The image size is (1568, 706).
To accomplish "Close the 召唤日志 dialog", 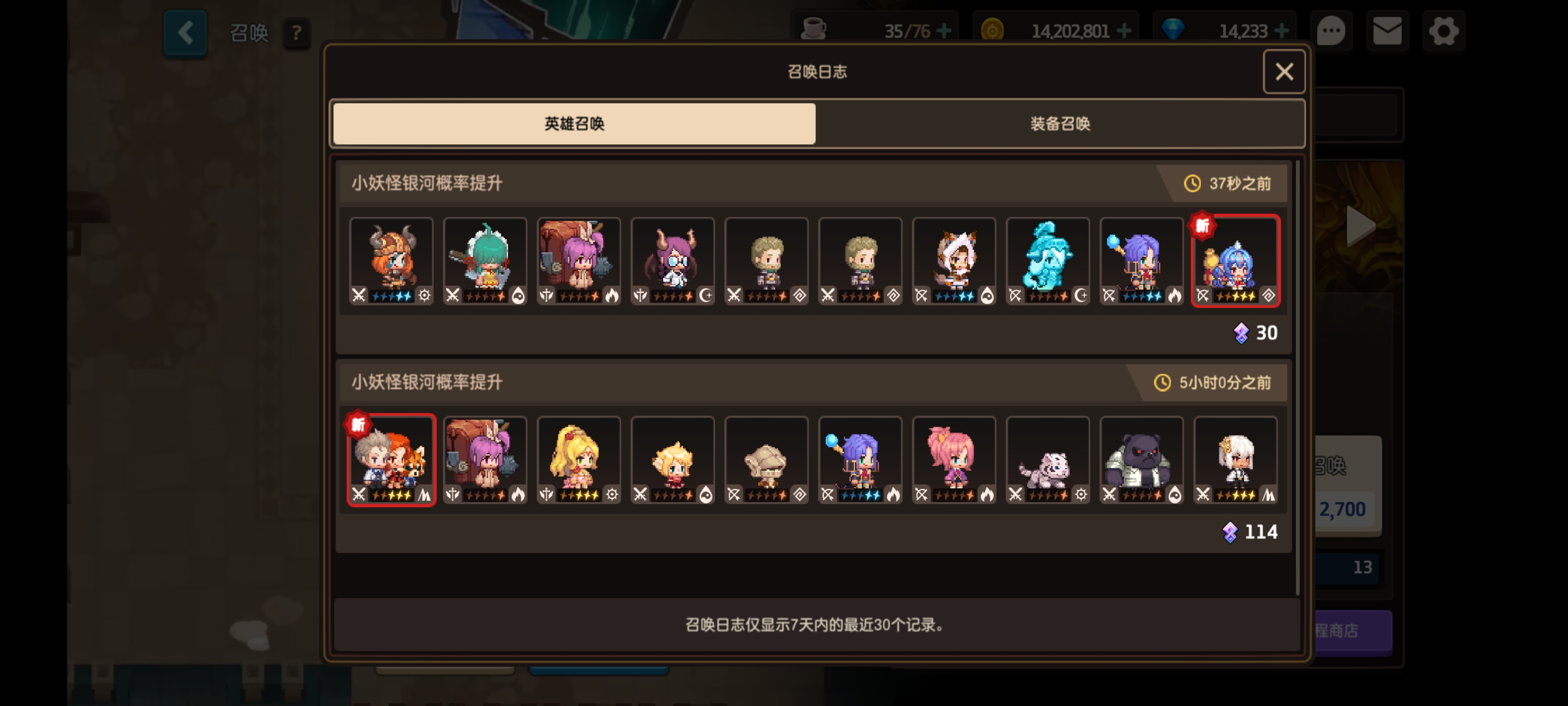I will coord(1284,72).
